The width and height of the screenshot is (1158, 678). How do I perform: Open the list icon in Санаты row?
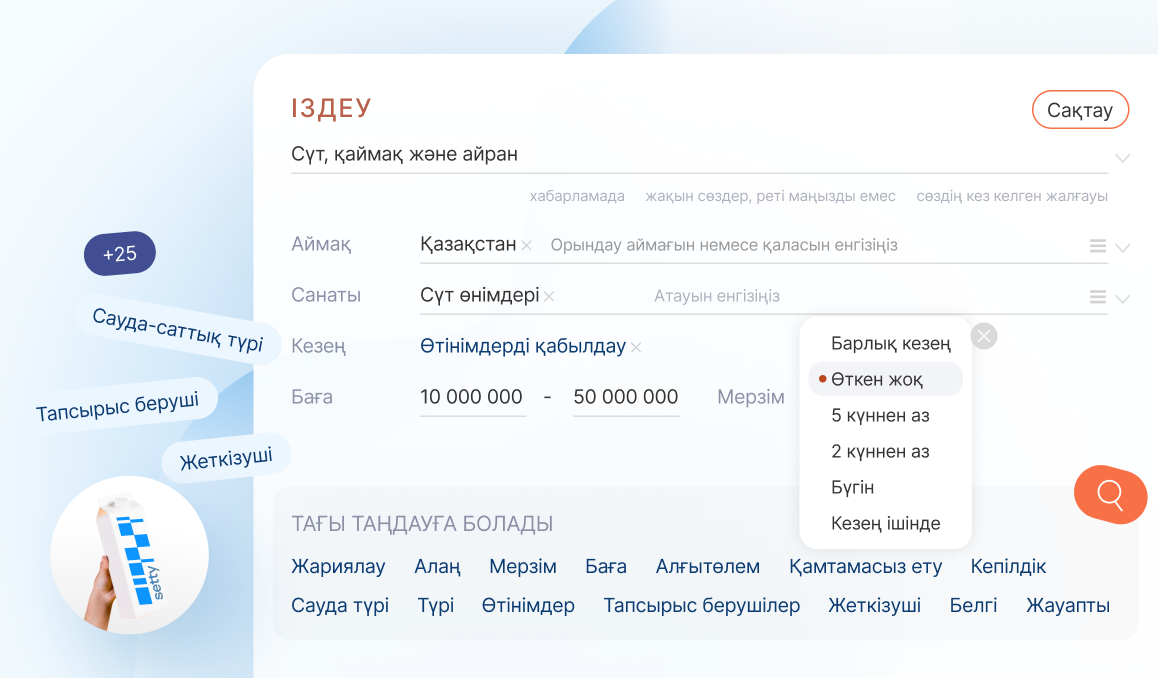[x=1097, y=297]
